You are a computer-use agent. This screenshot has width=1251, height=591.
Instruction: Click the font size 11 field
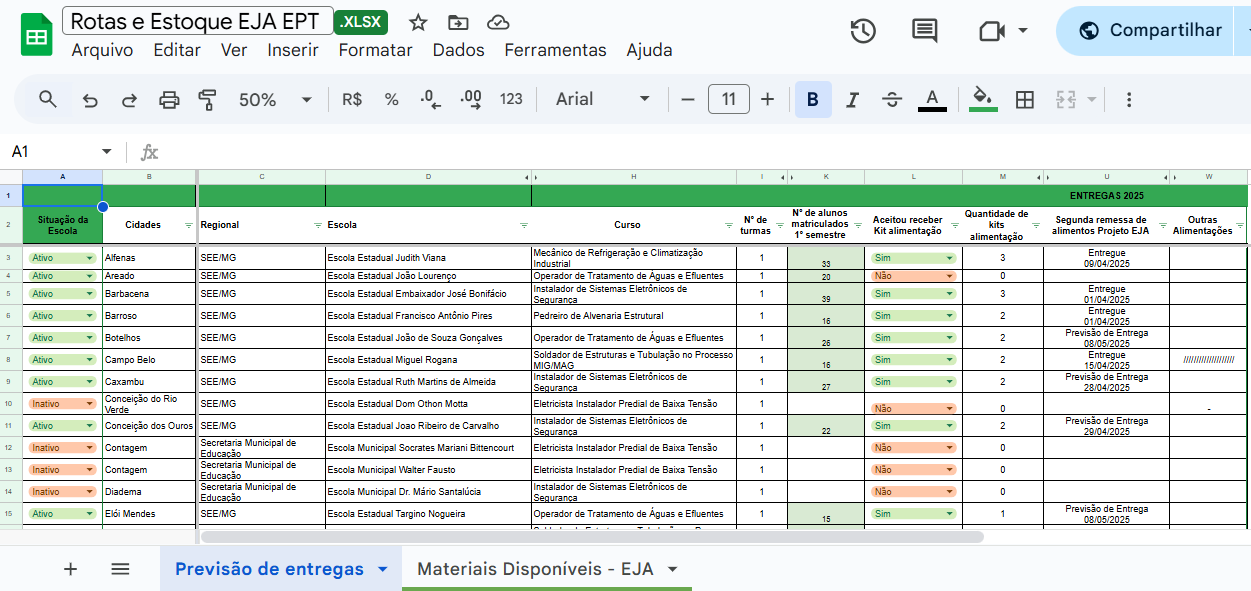729,99
